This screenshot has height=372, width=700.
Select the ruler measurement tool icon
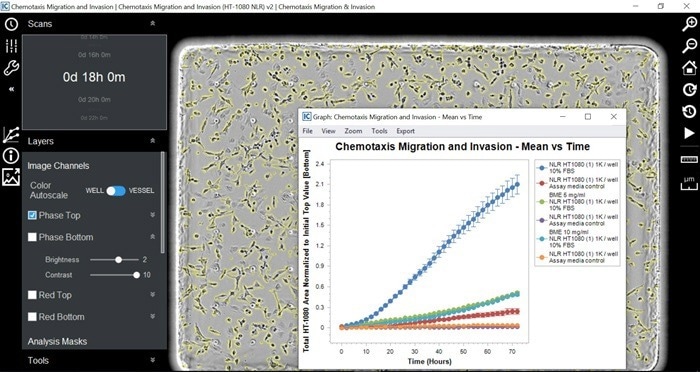click(689, 159)
